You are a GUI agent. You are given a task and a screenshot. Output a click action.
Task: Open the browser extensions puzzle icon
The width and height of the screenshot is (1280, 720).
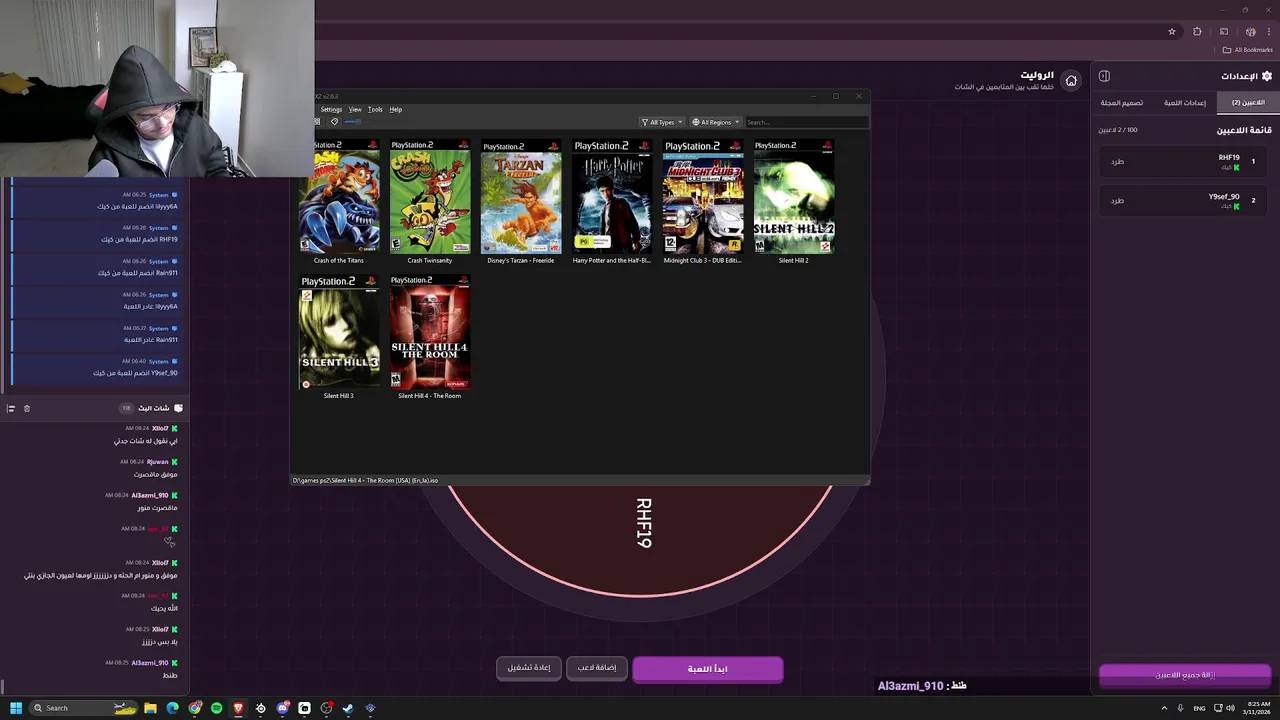(1197, 31)
